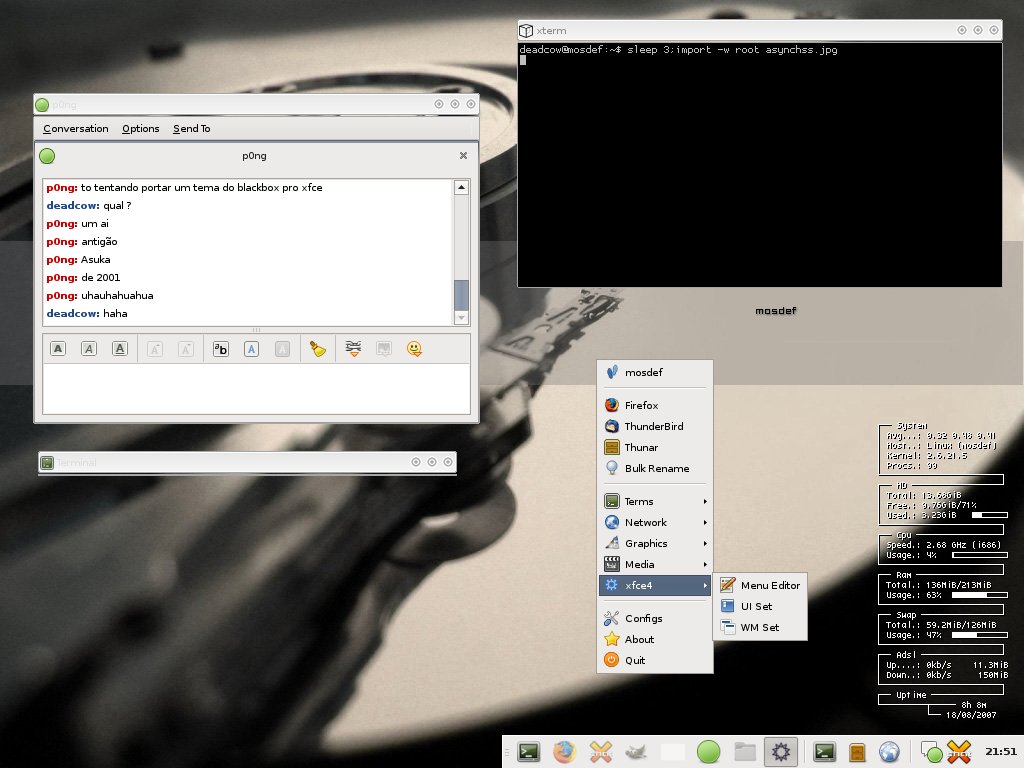Click the mosdef desktop label
1024x768 pixels.
tap(776, 311)
